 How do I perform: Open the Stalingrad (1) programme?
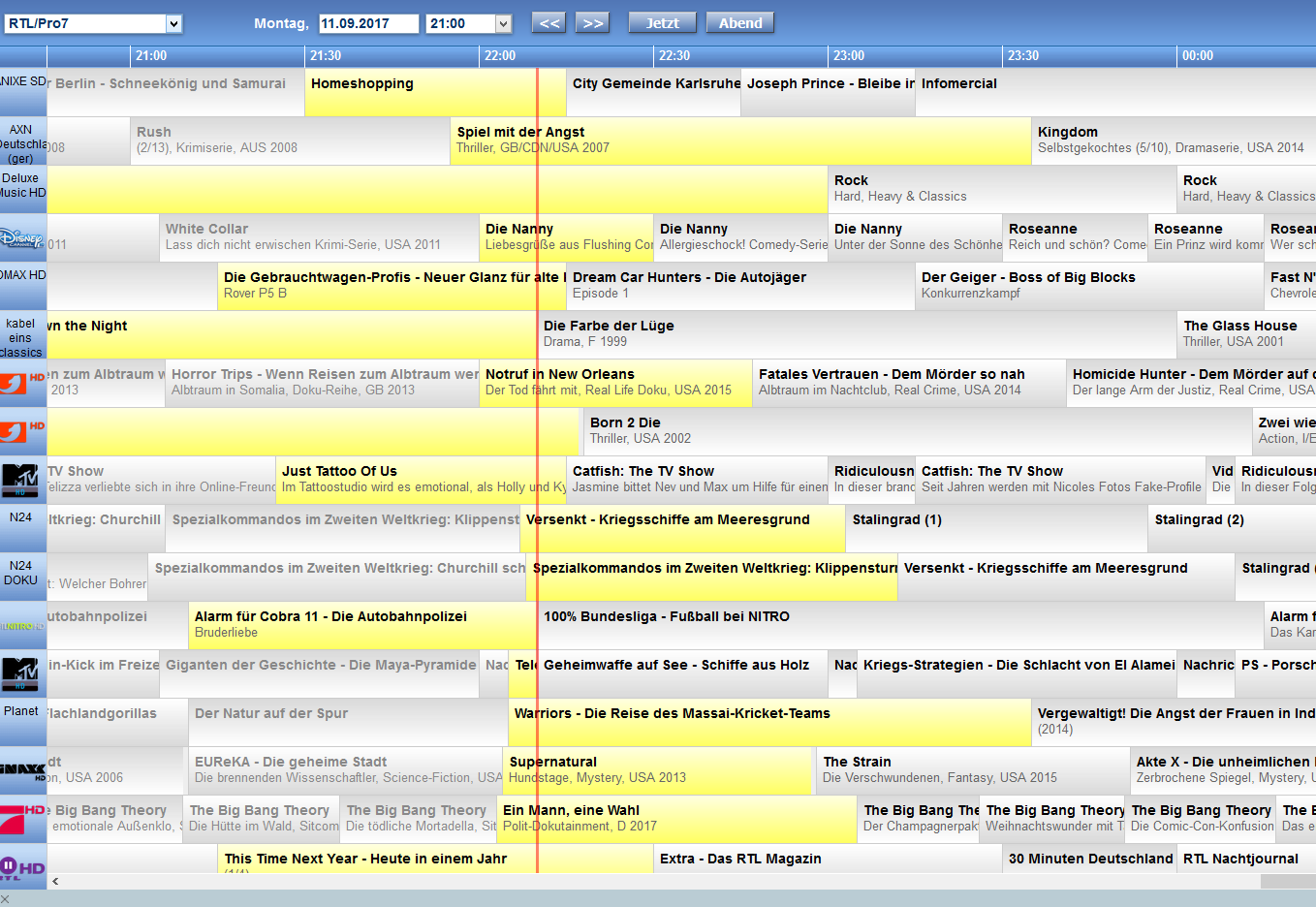pos(997,528)
